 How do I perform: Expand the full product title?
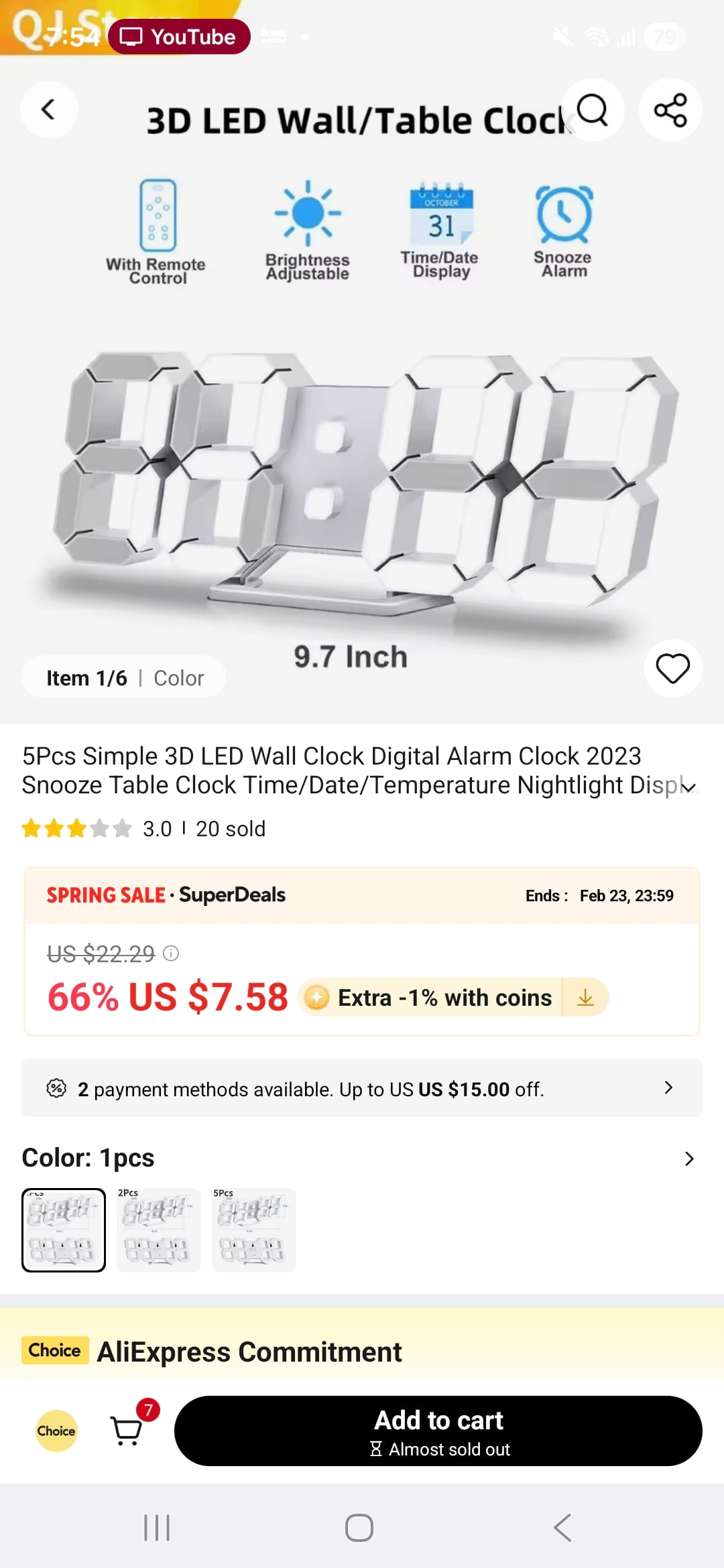pyautogui.click(x=688, y=787)
